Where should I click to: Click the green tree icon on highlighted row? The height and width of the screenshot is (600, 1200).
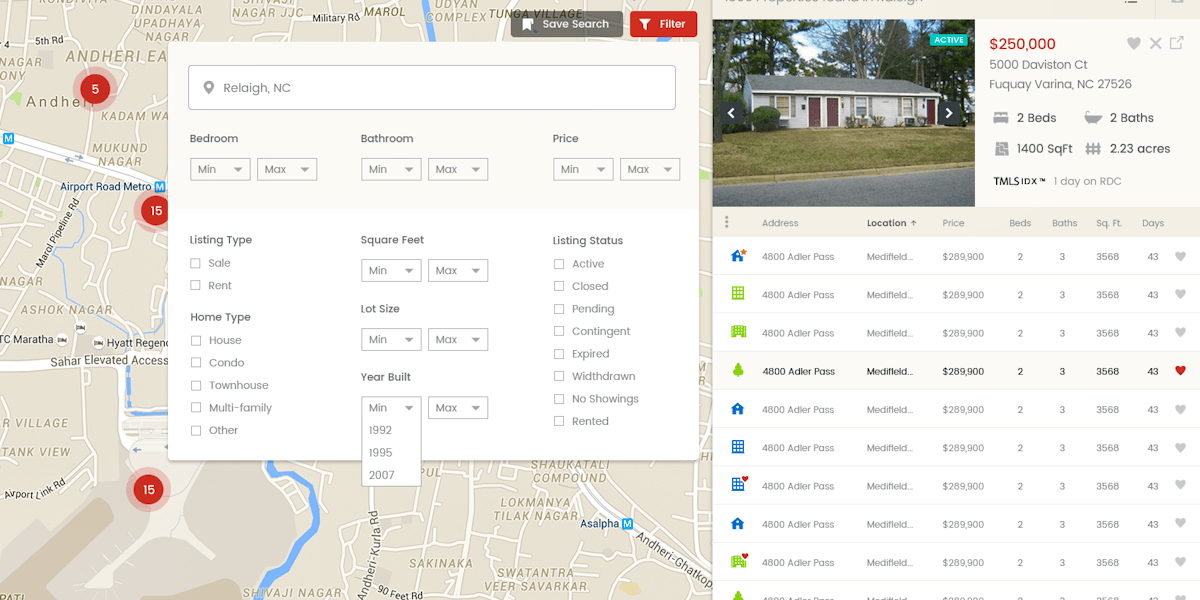pyautogui.click(x=737, y=371)
